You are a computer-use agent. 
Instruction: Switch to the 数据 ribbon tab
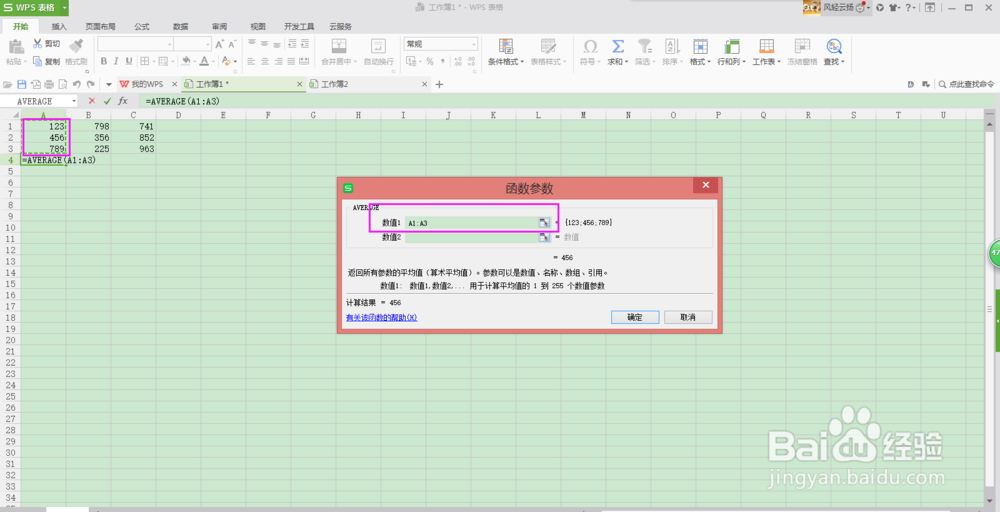[x=180, y=27]
